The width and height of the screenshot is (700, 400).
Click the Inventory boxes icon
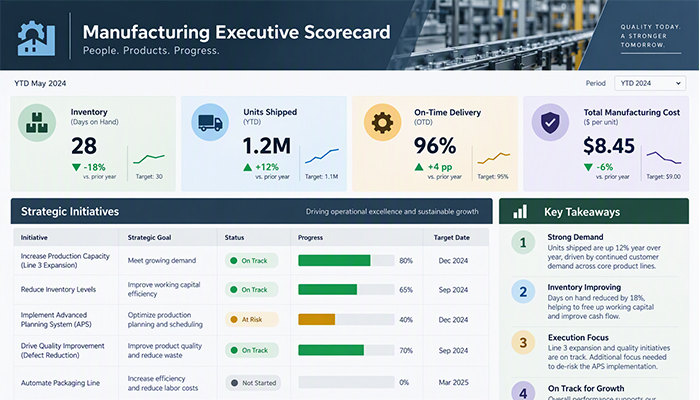click(x=37, y=123)
